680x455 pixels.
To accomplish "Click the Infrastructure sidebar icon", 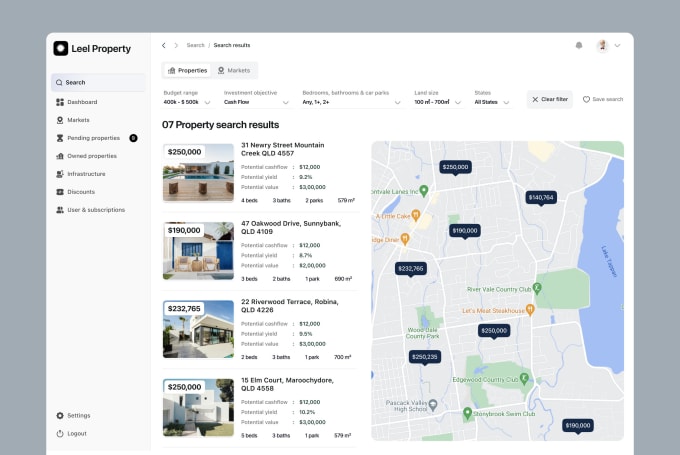I will point(60,174).
